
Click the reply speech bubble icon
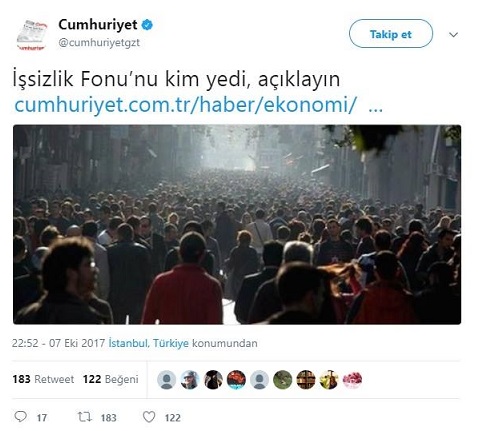(x=21, y=416)
